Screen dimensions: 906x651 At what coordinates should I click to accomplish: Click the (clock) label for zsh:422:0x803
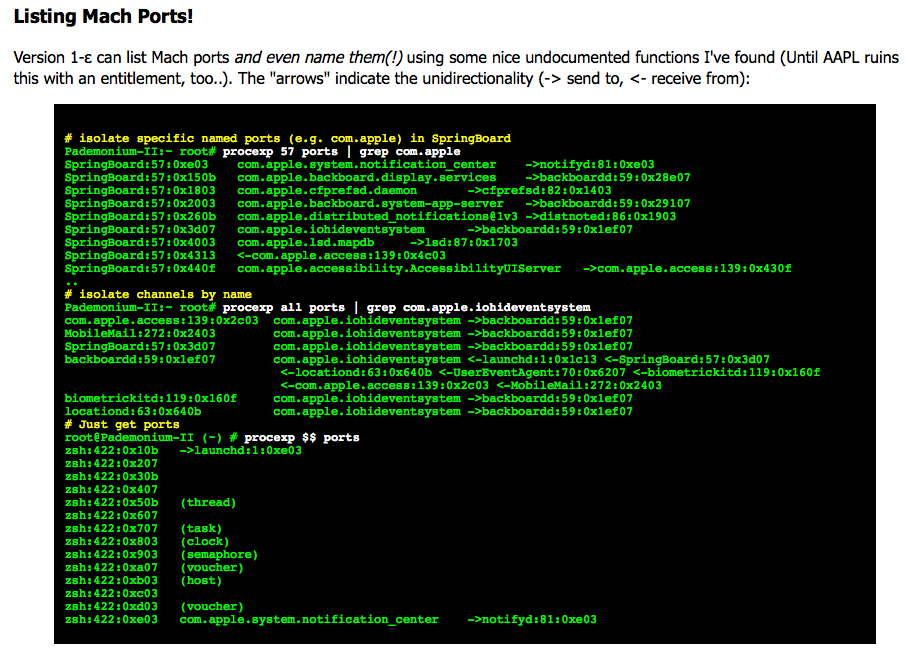pyautogui.click(x=205, y=541)
